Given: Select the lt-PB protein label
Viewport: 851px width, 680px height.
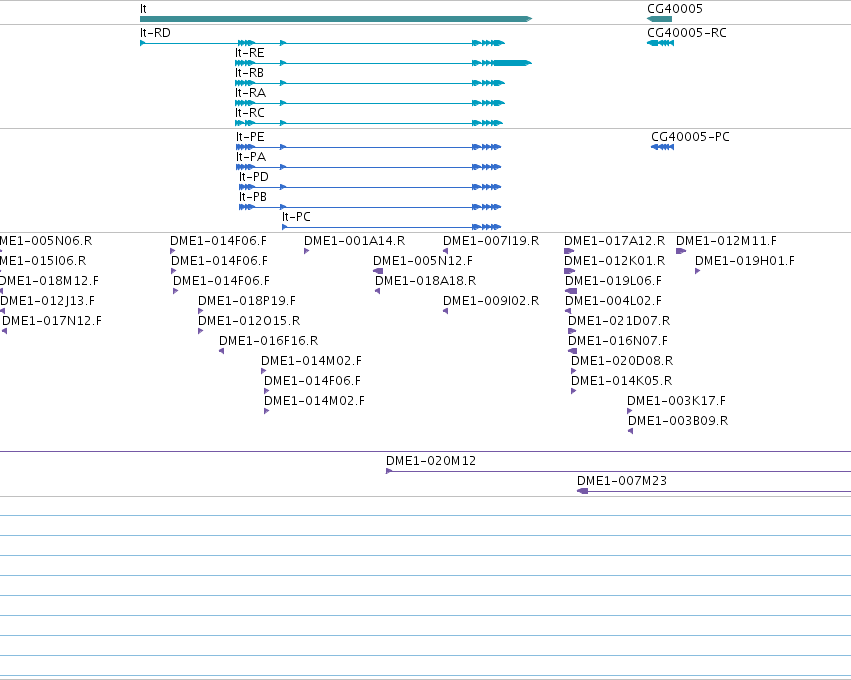Looking at the screenshot, I should pos(253,197).
